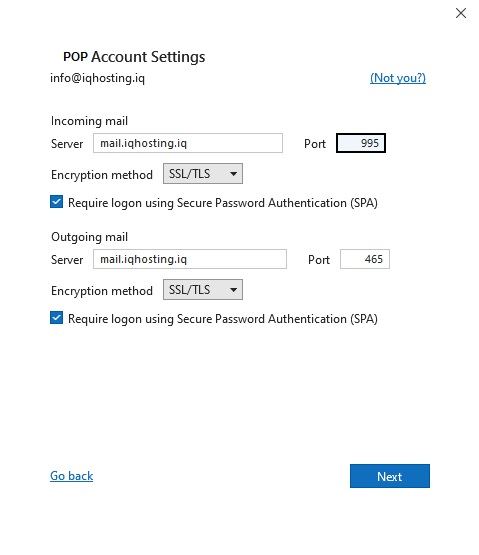The height and width of the screenshot is (555, 479).
Task: Focus the Outgoing mail server field
Action: pos(190,259)
